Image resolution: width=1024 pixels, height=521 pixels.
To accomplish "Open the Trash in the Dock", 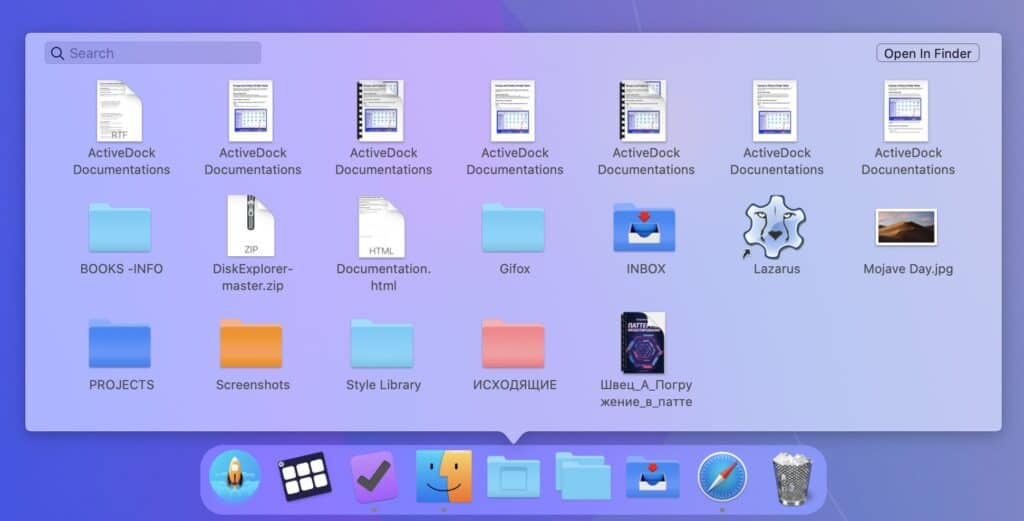I will 791,476.
